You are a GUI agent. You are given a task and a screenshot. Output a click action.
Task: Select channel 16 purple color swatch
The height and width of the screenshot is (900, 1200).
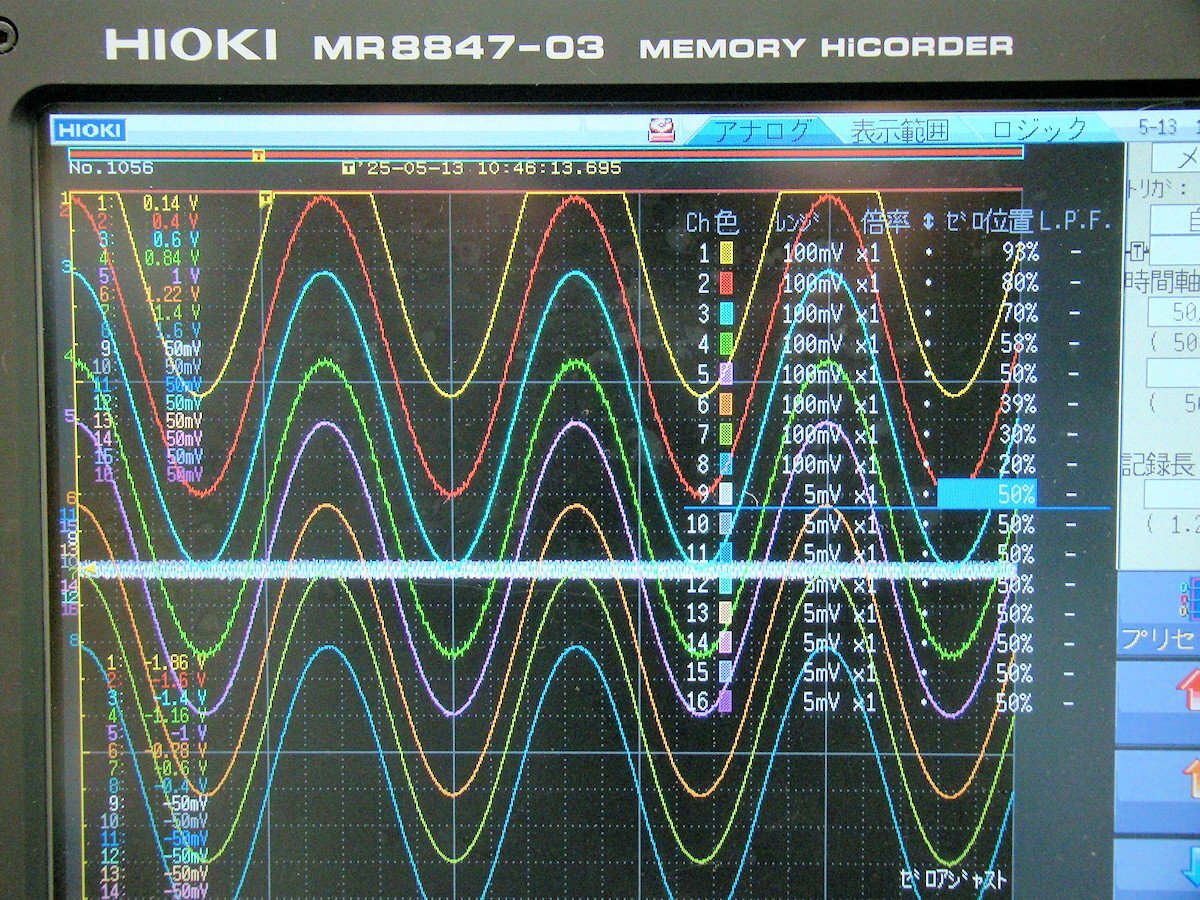(x=726, y=702)
